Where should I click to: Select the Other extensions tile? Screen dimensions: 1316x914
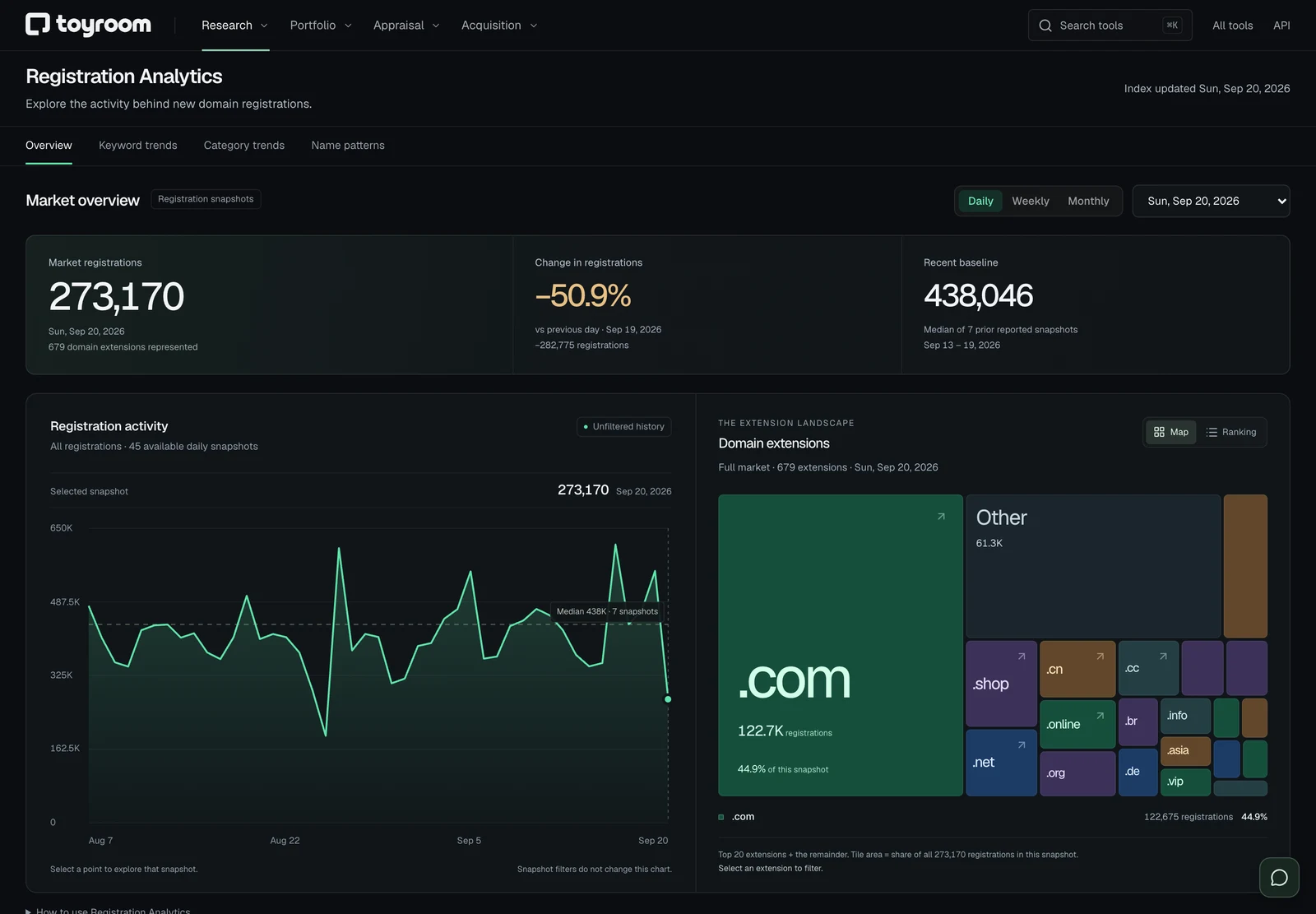click(x=1093, y=566)
